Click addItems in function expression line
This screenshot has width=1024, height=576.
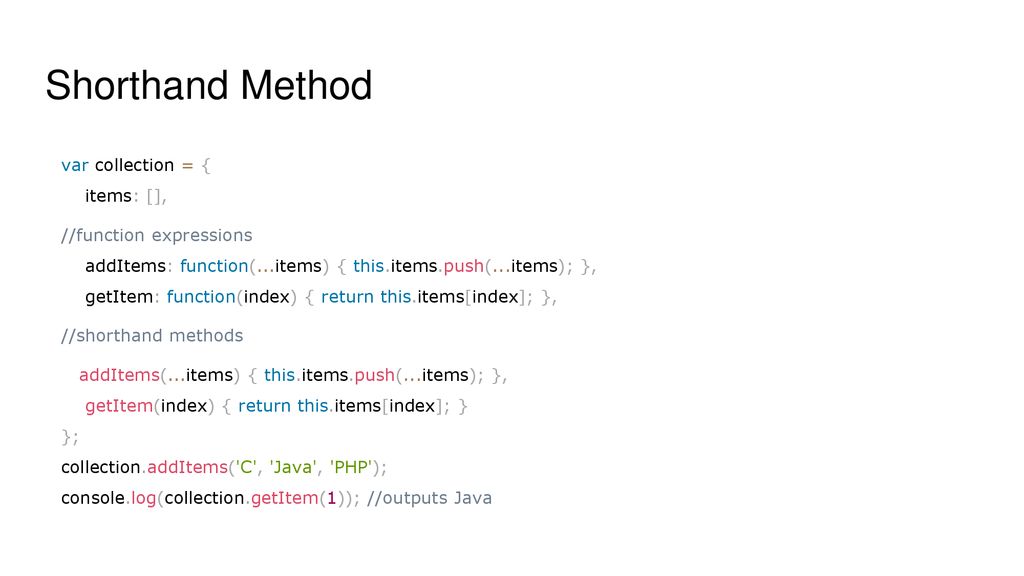point(125,266)
